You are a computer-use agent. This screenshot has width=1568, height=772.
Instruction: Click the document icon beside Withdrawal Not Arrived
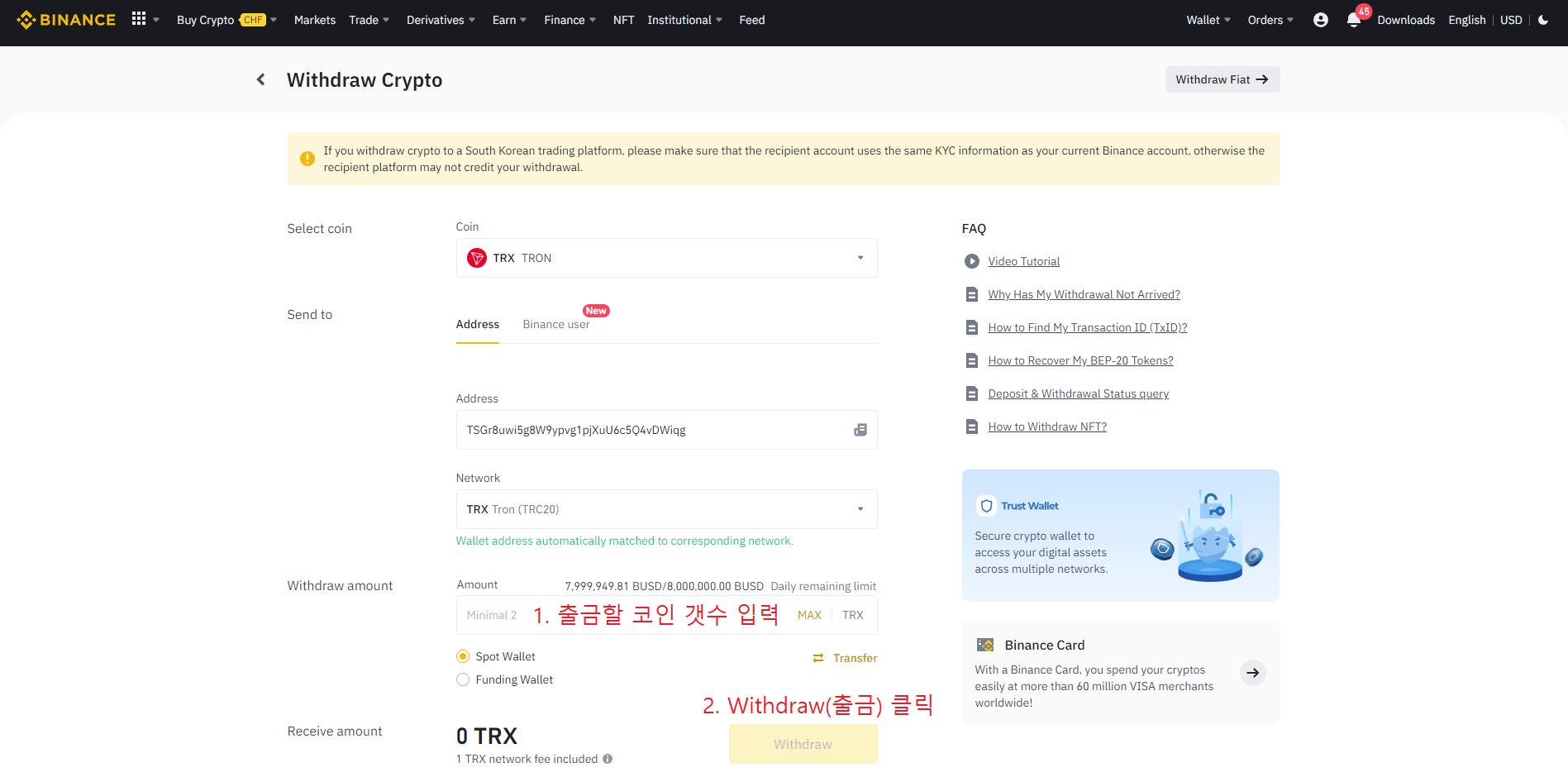pyautogui.click(x=972, y=294)
